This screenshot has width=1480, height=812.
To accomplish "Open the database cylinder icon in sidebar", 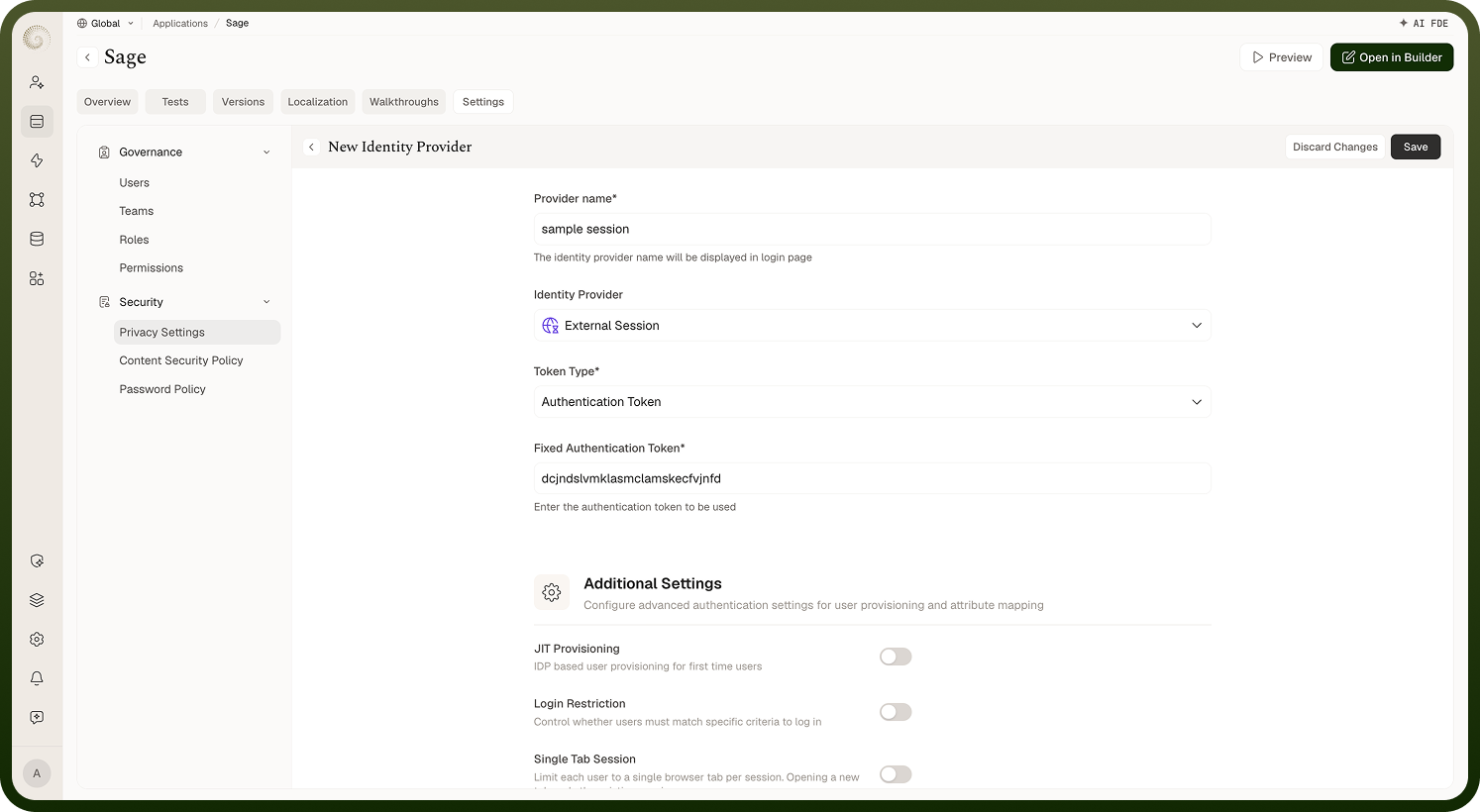I will tap(37, 239).
